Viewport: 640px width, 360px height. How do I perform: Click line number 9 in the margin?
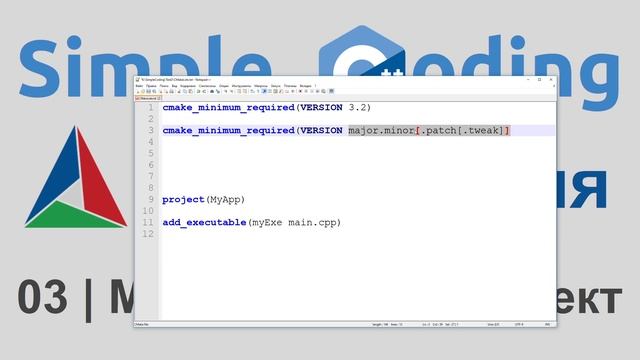click(151, 200)
